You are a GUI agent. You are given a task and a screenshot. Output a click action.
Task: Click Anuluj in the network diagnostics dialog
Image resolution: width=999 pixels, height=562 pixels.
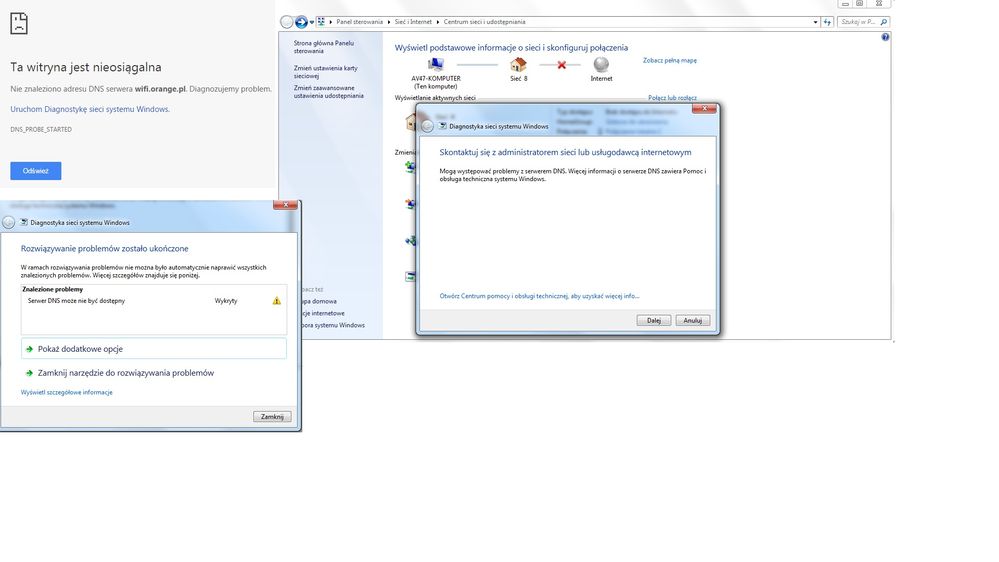(693, 321)
